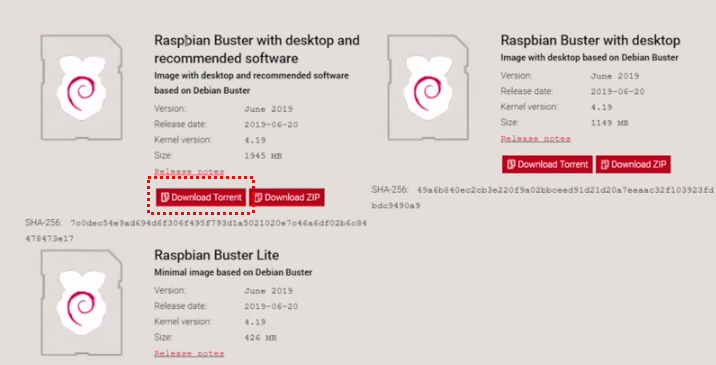Click the size value 1149 MB
The width and height of the screenshot is (716, 365).
pos(610,123)
